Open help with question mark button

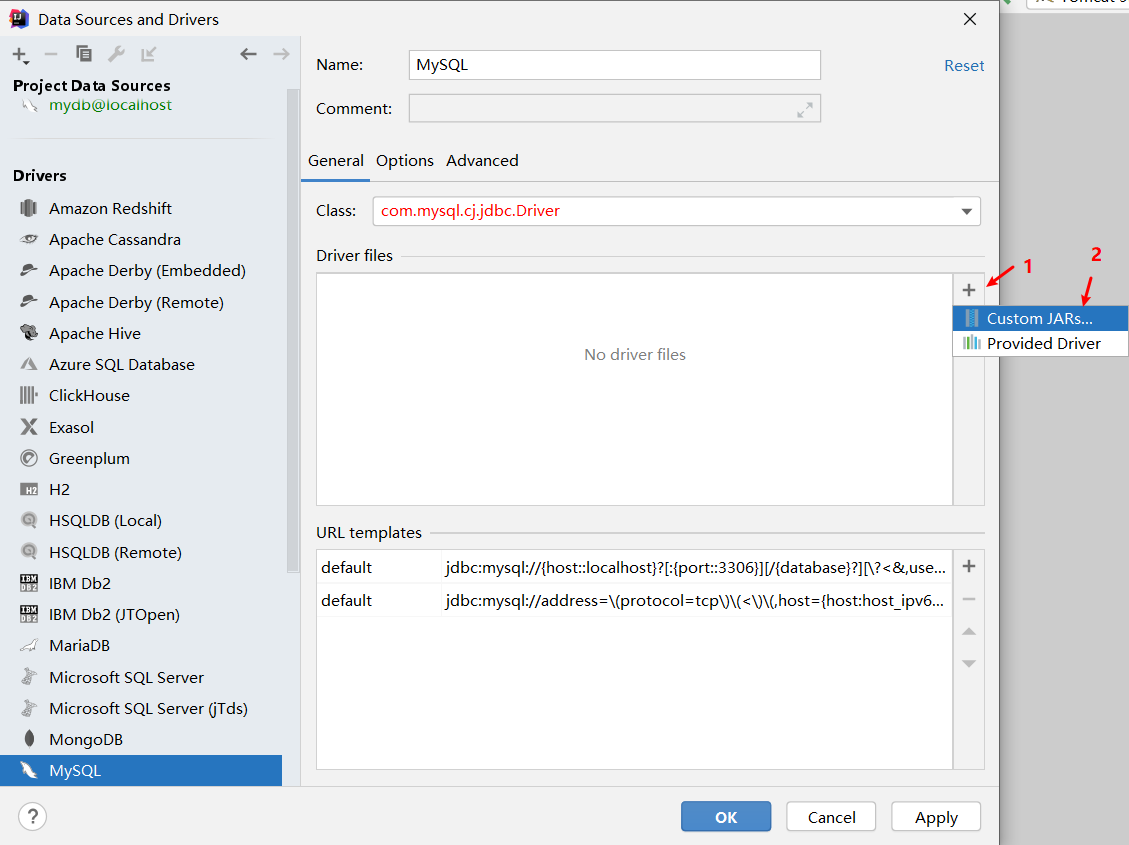click(32, 816)
